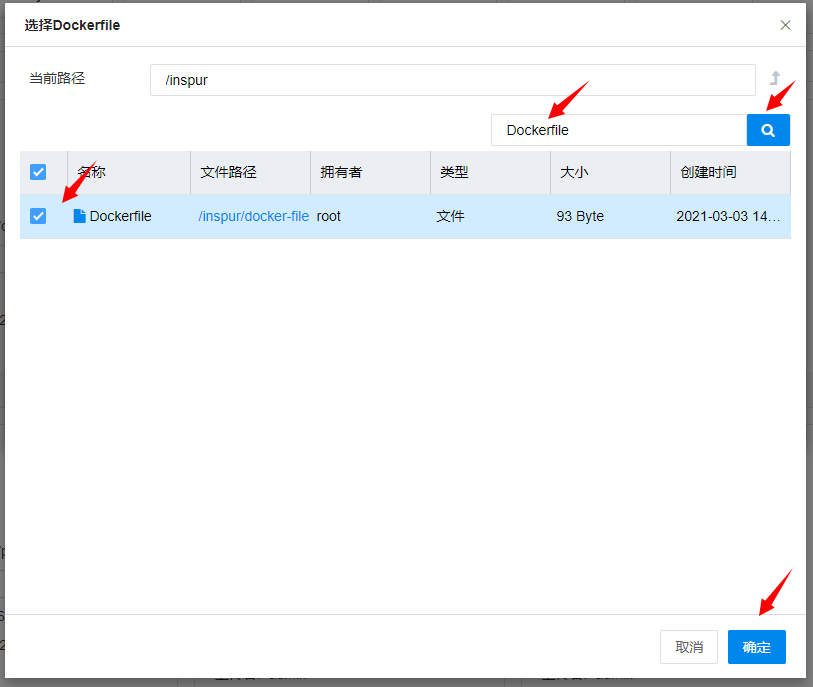
Task: Sort by the 名称 column header
Action: pyautogui.click(x=92, y=172)
